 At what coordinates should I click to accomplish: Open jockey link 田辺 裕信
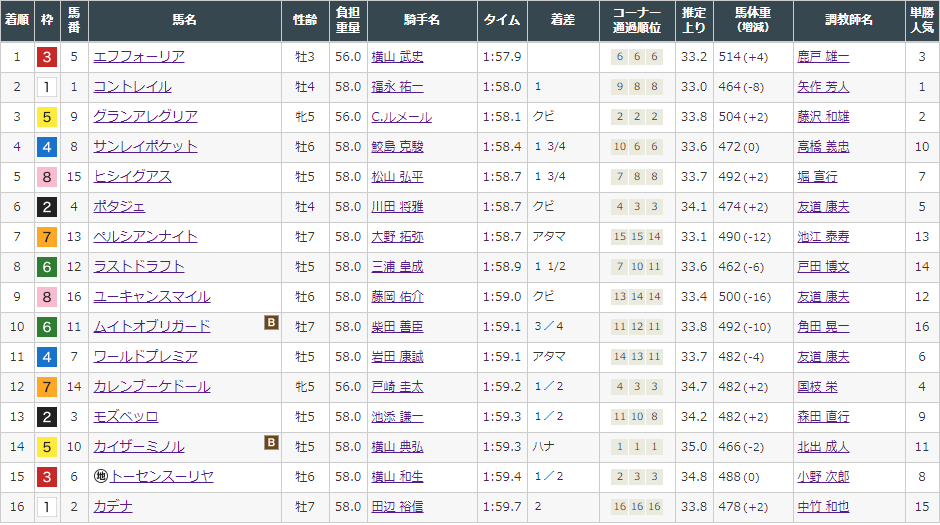(x=397, y=506)
